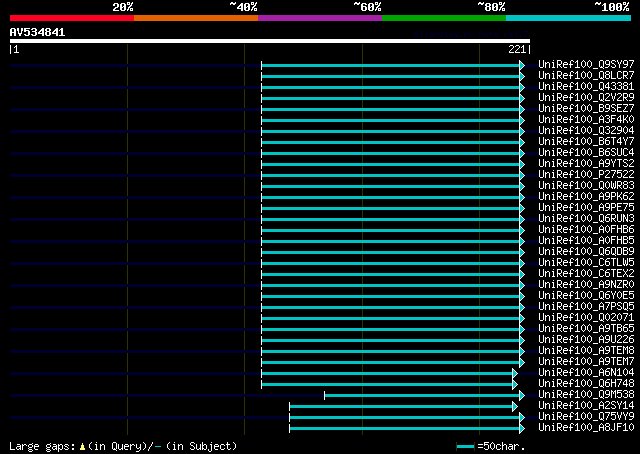Click the green ~80% identity legend segment
Viewport: 640px width, 454px height.
444,18
